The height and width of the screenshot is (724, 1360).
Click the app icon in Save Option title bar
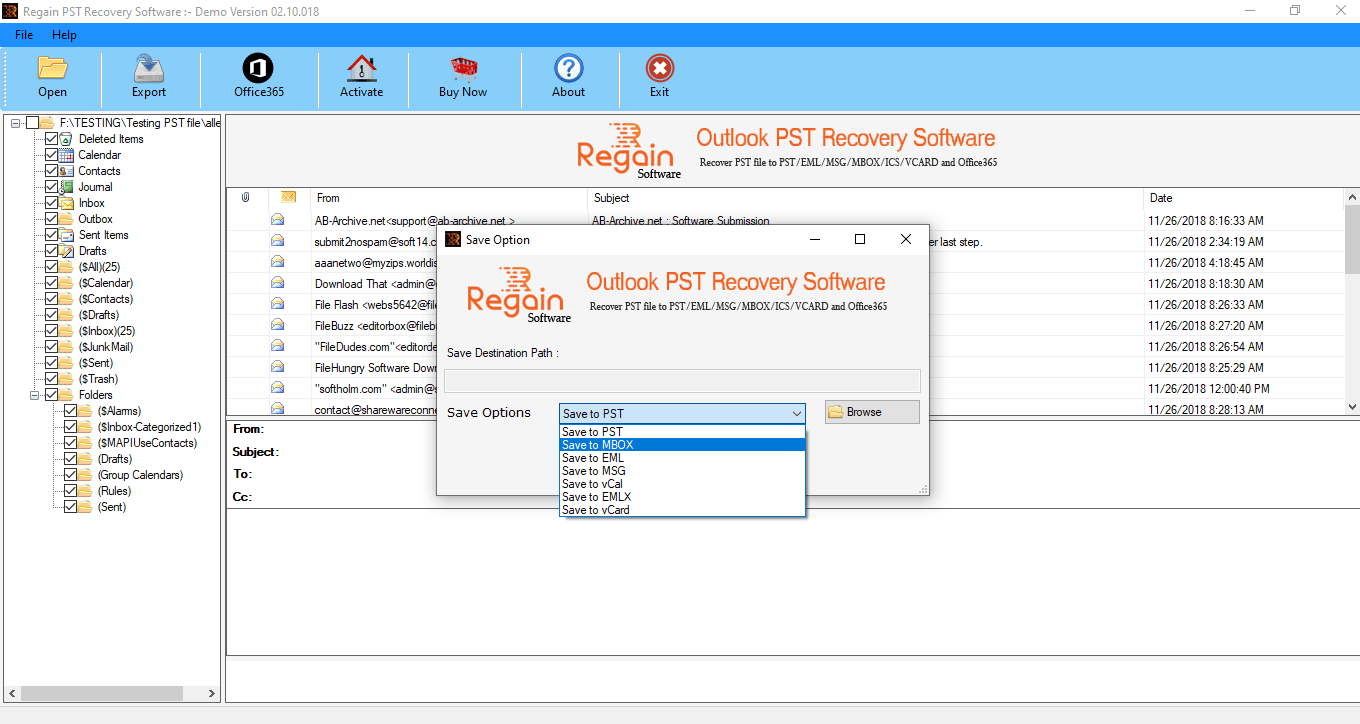(453, 239)
